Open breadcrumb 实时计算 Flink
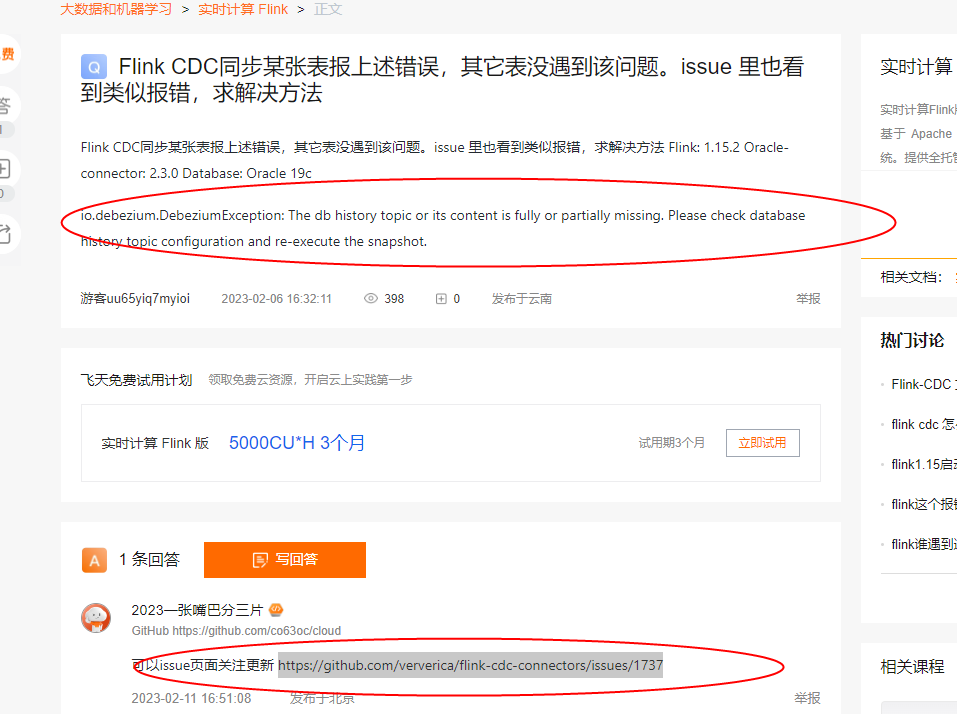957x714 pixels. click(243, 10)
